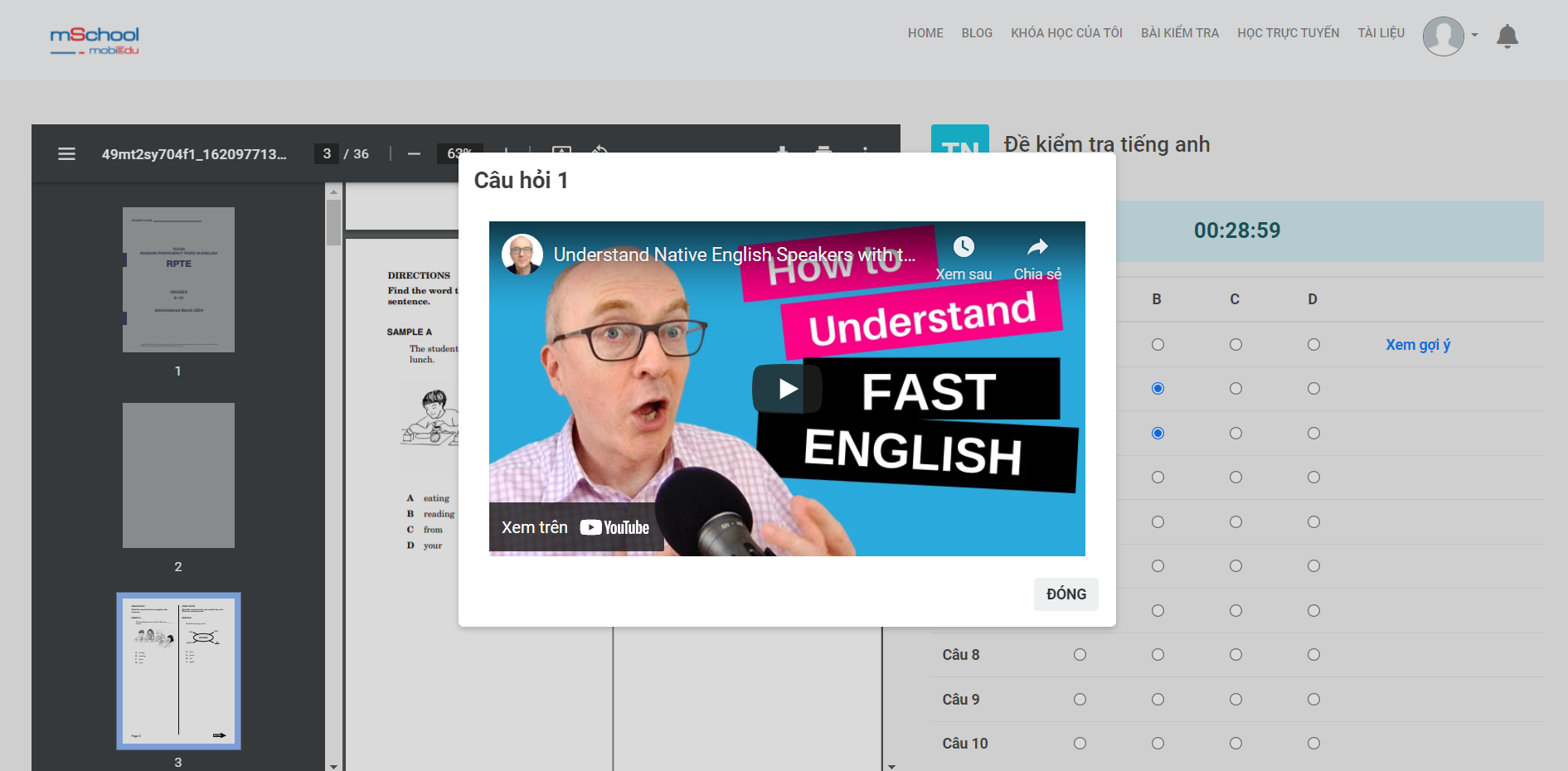This screenshot has height=771, width=1568.
Task: Zoom out the PDF with minus icon
Action: [x=414, y=154]
